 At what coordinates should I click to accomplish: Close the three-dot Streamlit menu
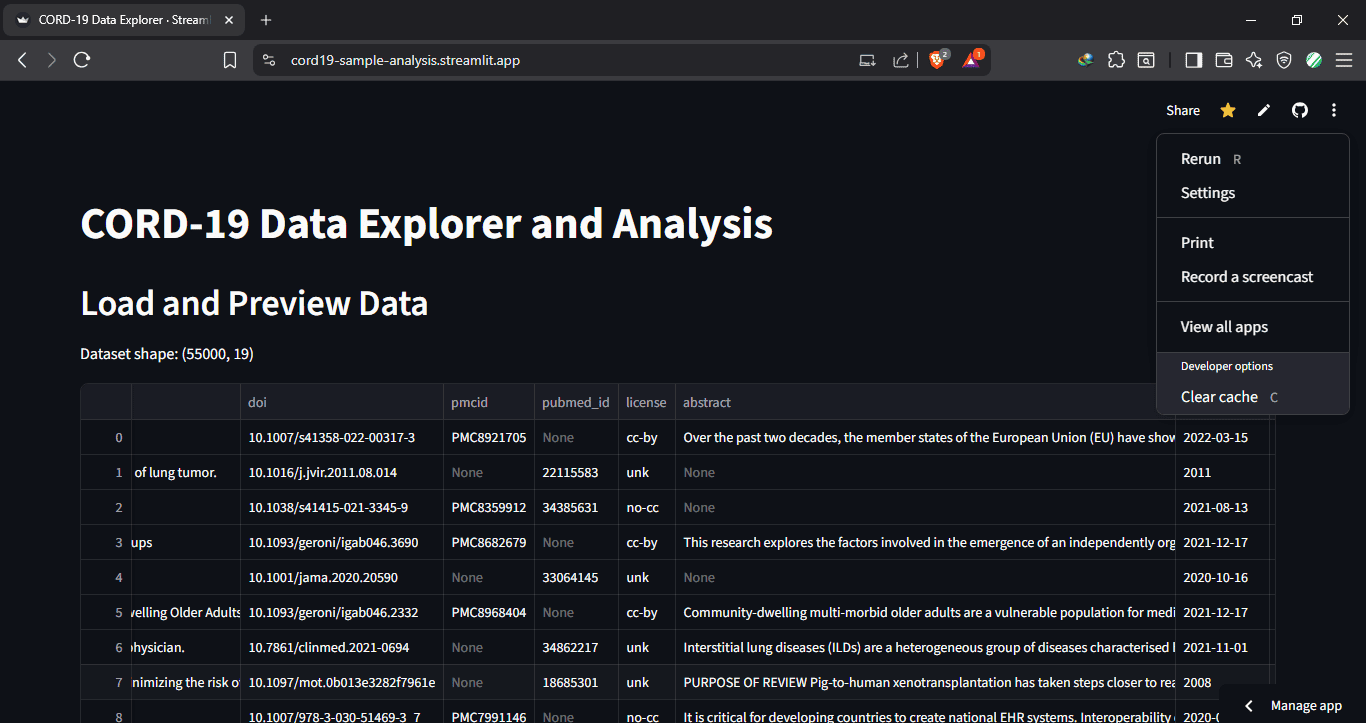tap(1334, 110)
